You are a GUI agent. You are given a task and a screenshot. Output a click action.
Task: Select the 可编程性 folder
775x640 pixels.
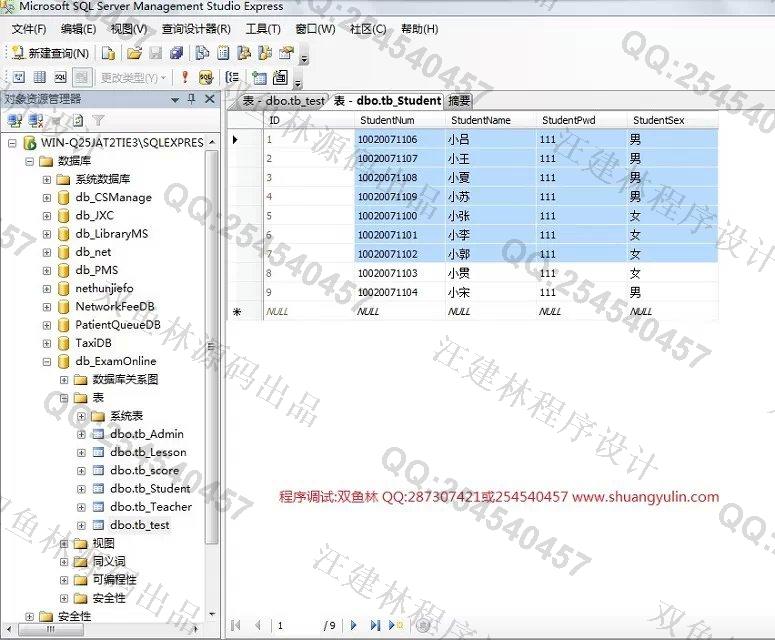114,580
